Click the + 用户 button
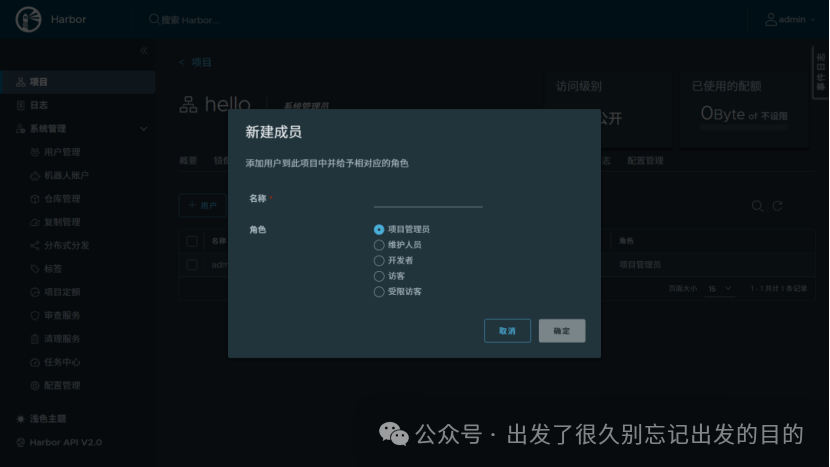This screenshot has width=830, height=467. 202,205
